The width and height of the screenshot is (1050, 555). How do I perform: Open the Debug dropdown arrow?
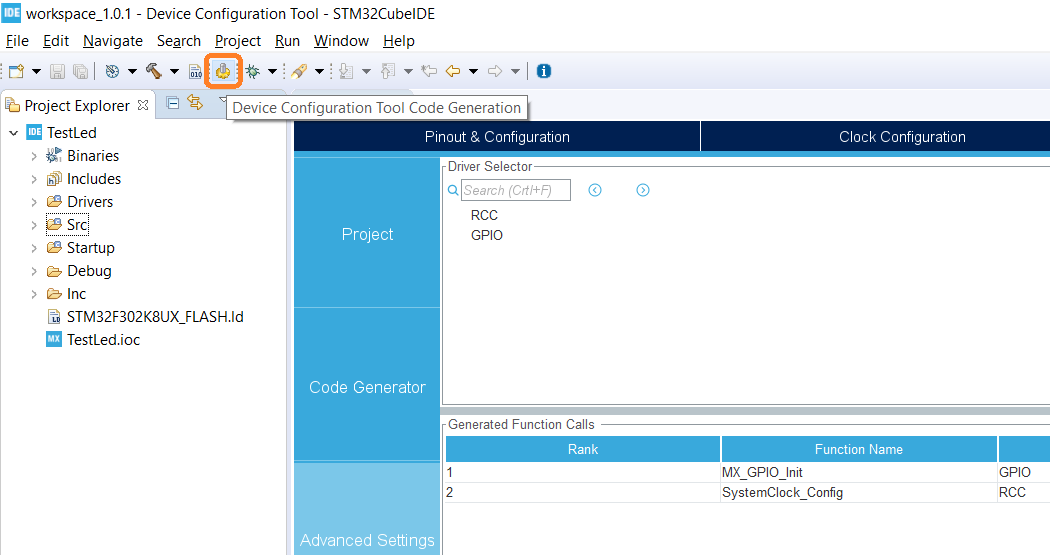(x=272, y=71)
